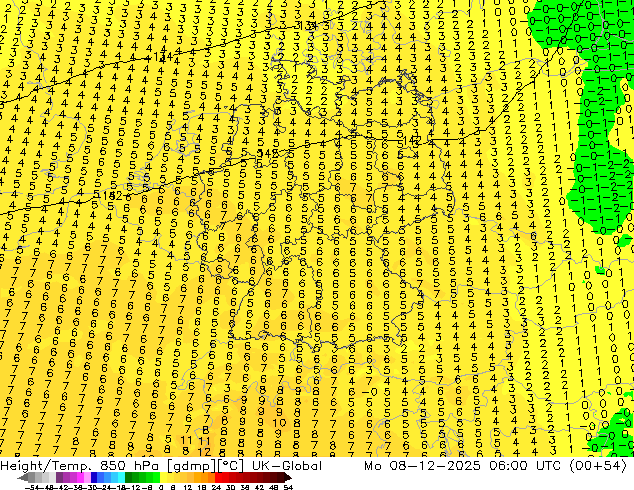
Task: Click the '12' temperature value near the map bottom
Action: (204, 452)
